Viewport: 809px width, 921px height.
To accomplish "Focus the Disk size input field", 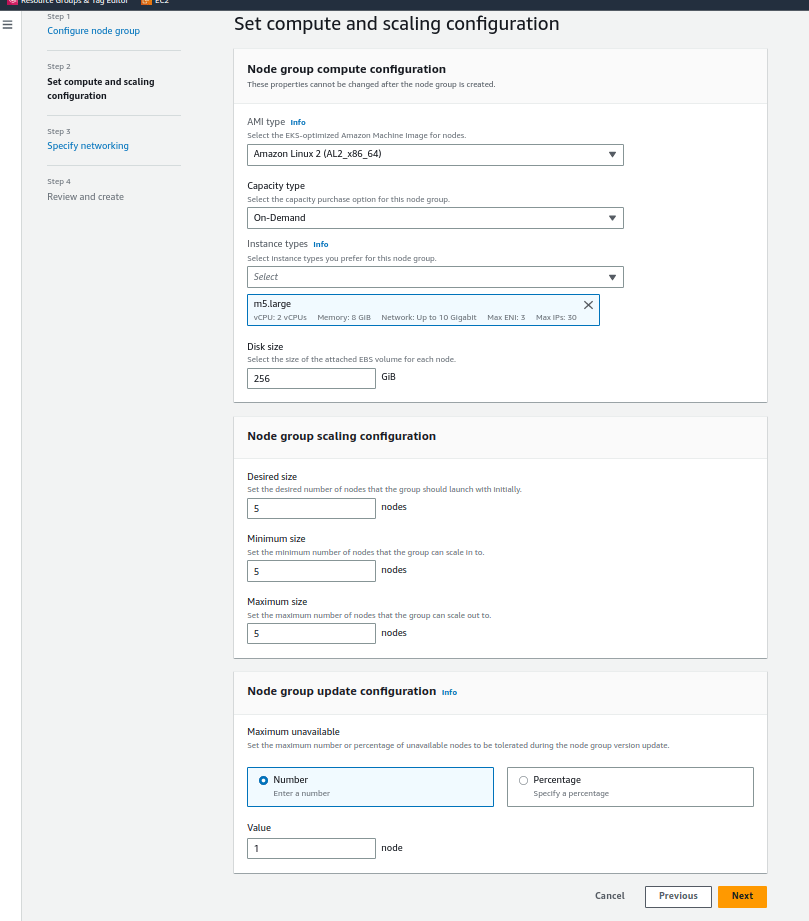I will [311, 379].
